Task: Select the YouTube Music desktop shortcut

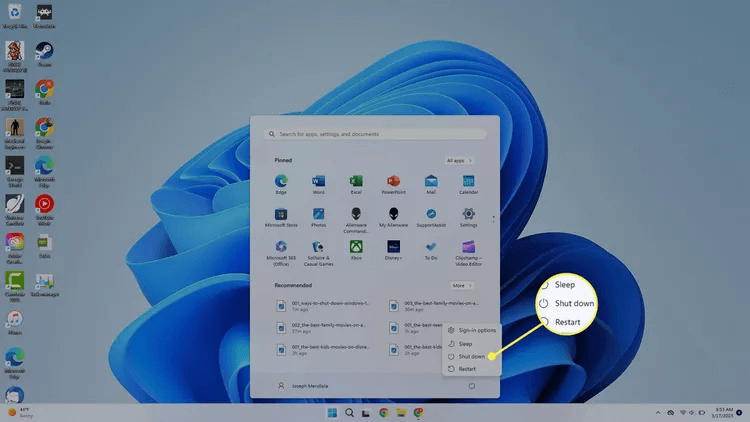Action: [44, 210]
